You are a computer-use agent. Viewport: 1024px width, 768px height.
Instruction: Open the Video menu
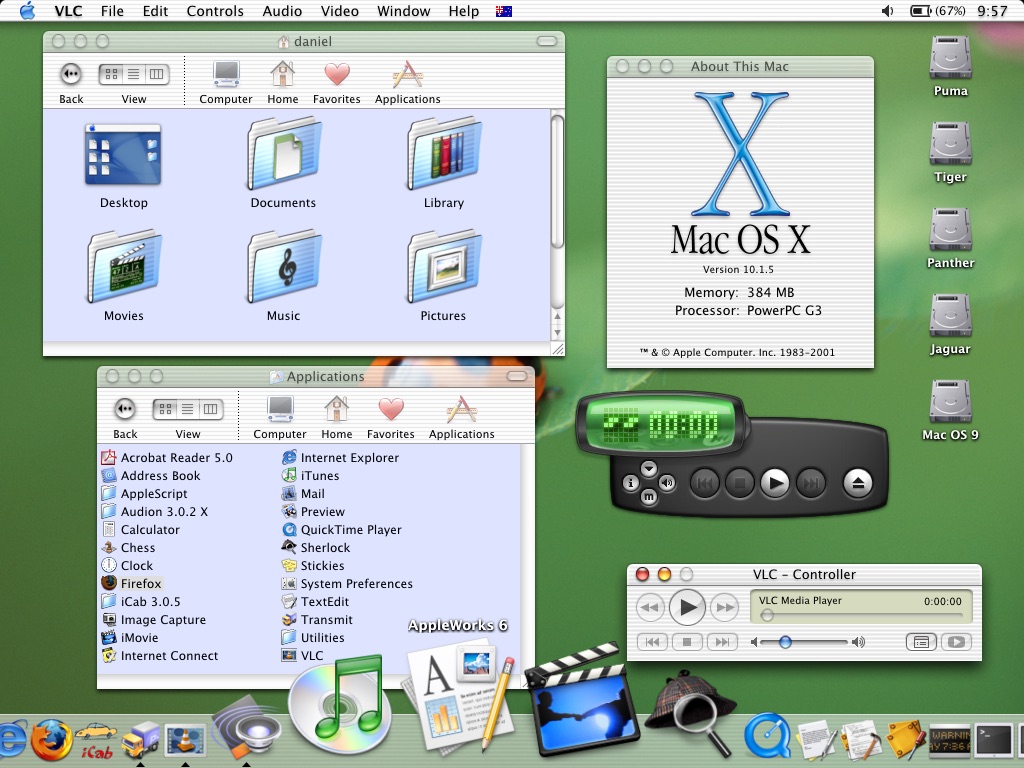click(x=340, y=11)
